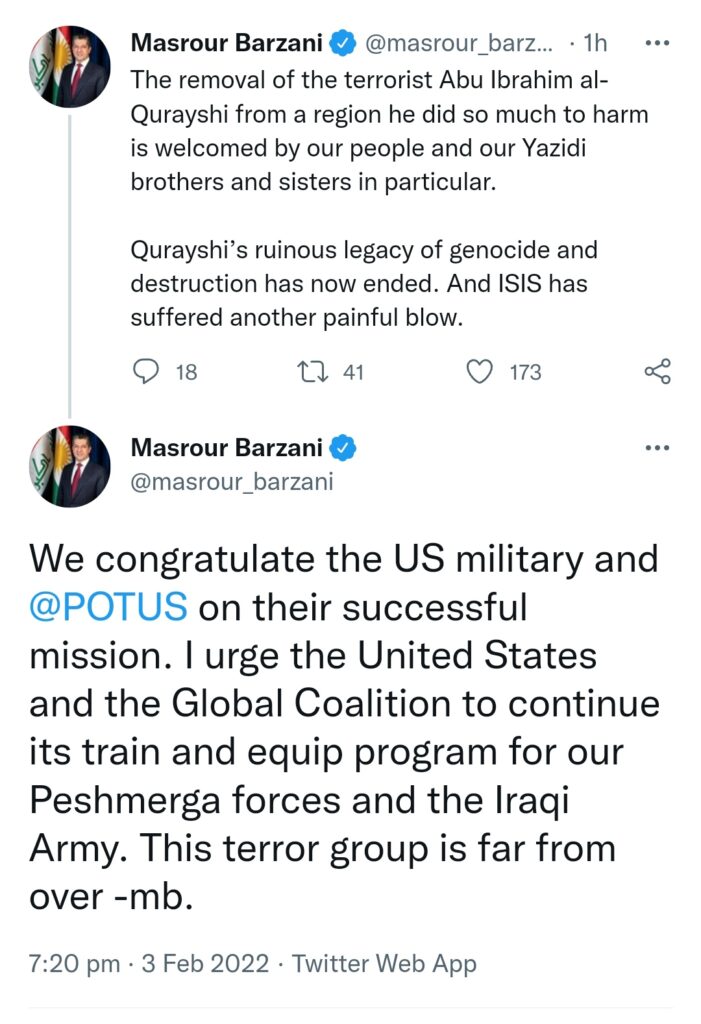Click the share icon on first tweet
701x1024 pixels.
(x=657, y=372)
